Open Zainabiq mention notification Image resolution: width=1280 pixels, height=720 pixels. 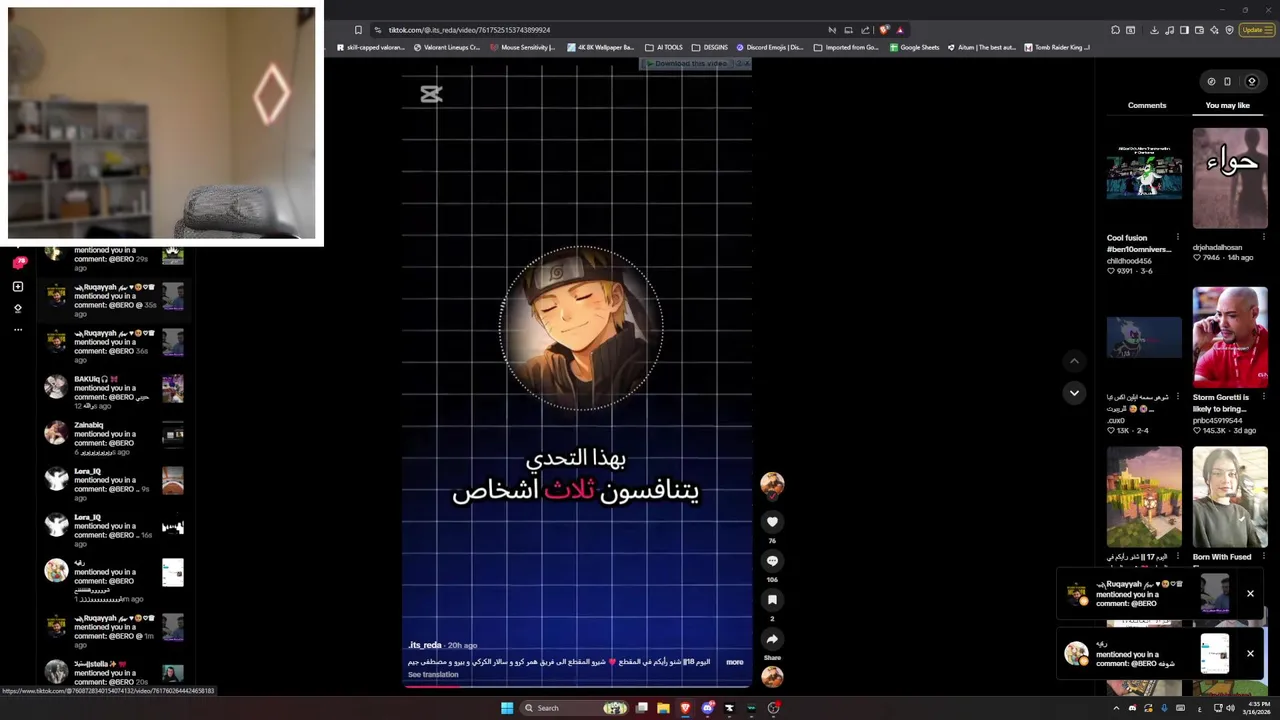click(115, 438)
